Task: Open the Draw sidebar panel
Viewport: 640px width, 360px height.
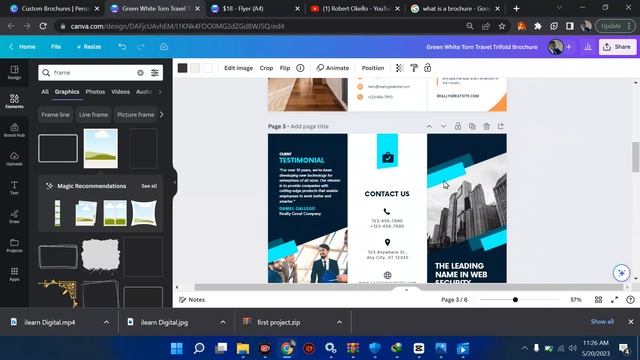Action: (x=14, y=216)
